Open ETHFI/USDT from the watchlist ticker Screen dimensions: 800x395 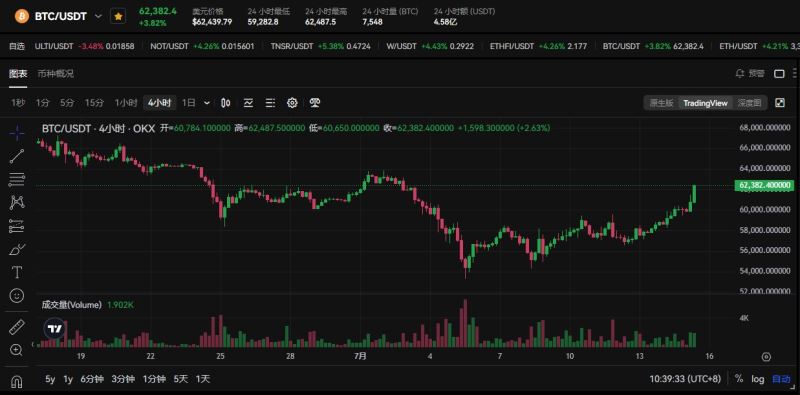[x=512, y=46]
